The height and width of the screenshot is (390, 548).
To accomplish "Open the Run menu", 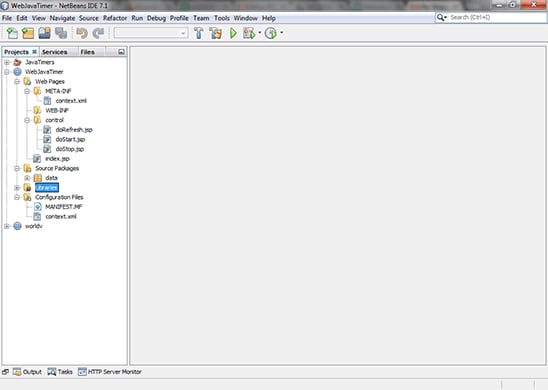I will [137, 18].
